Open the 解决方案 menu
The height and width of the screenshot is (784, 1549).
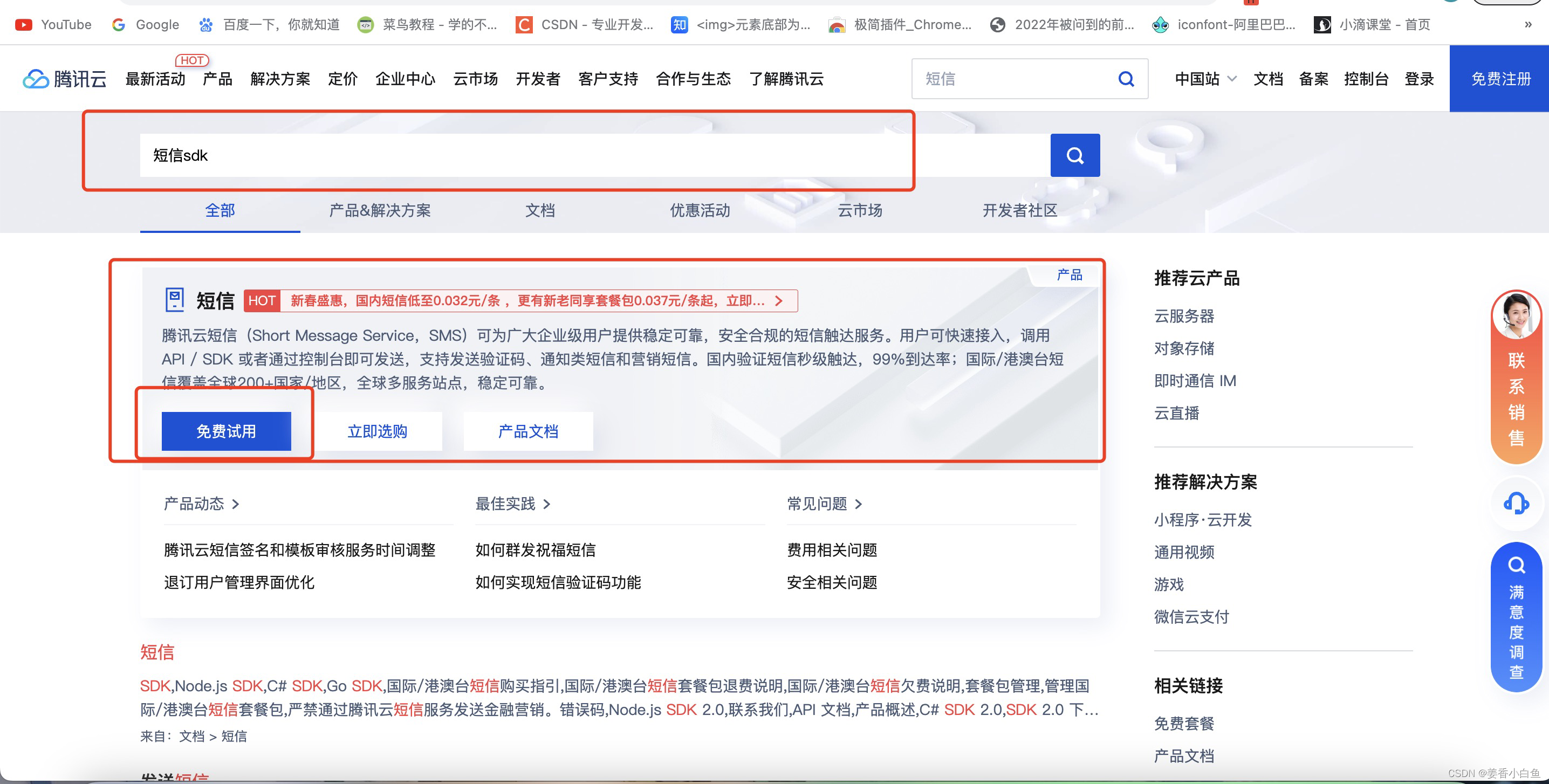pos(280,79)
